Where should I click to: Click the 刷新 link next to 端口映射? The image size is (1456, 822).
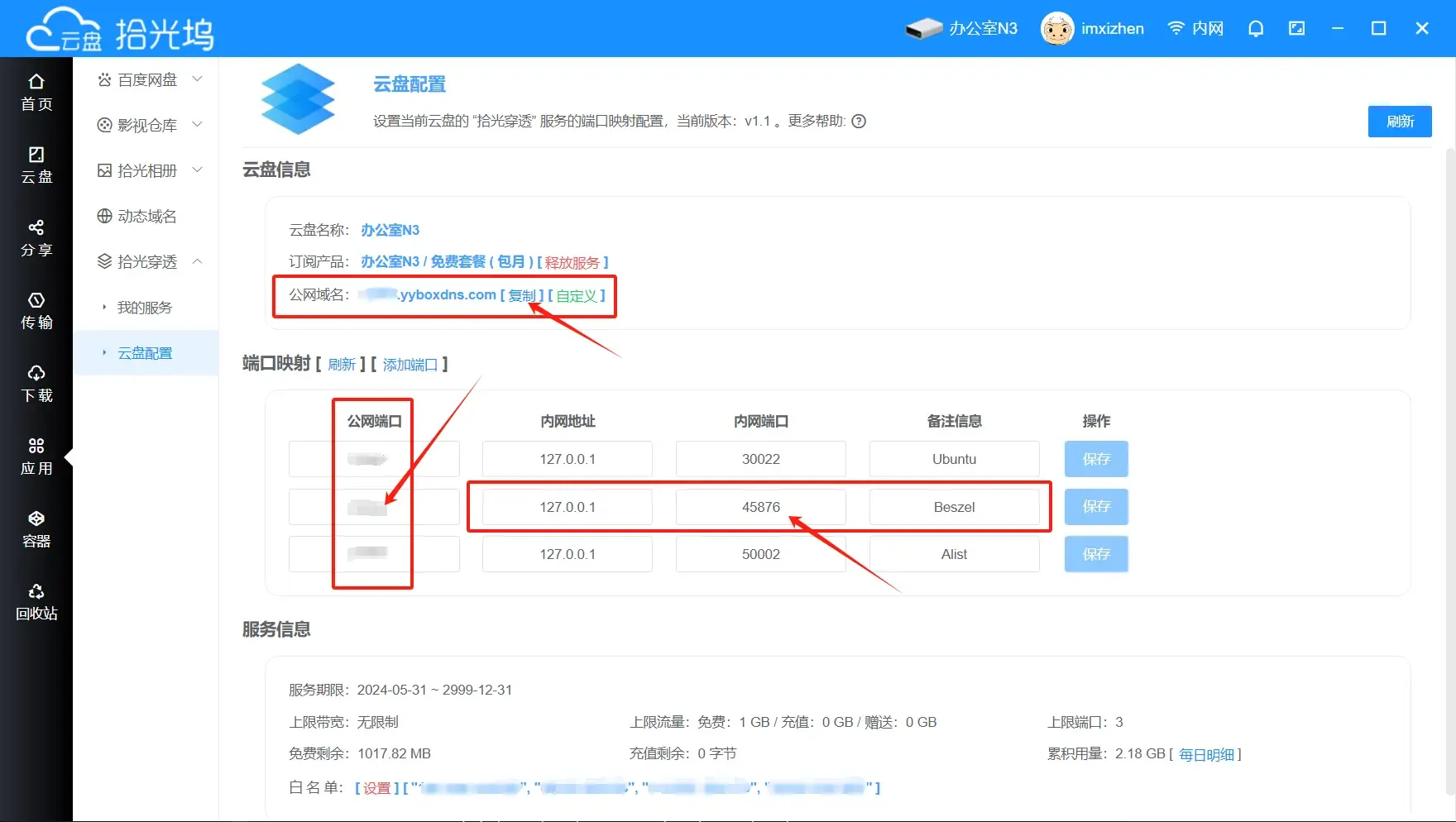[x=342, y=365]
